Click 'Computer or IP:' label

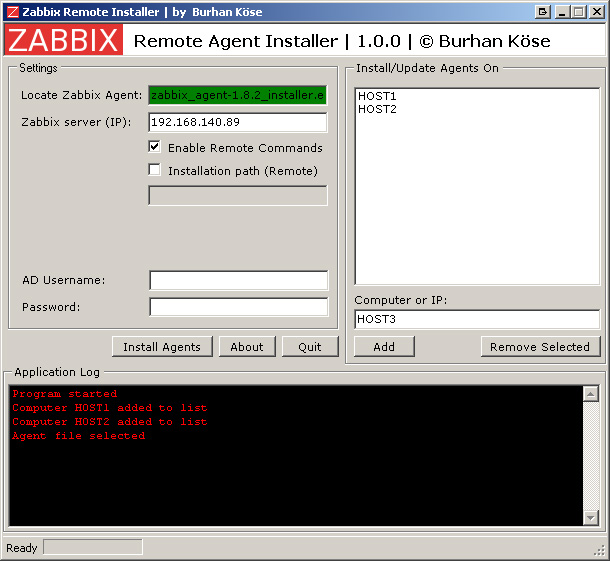401,300
